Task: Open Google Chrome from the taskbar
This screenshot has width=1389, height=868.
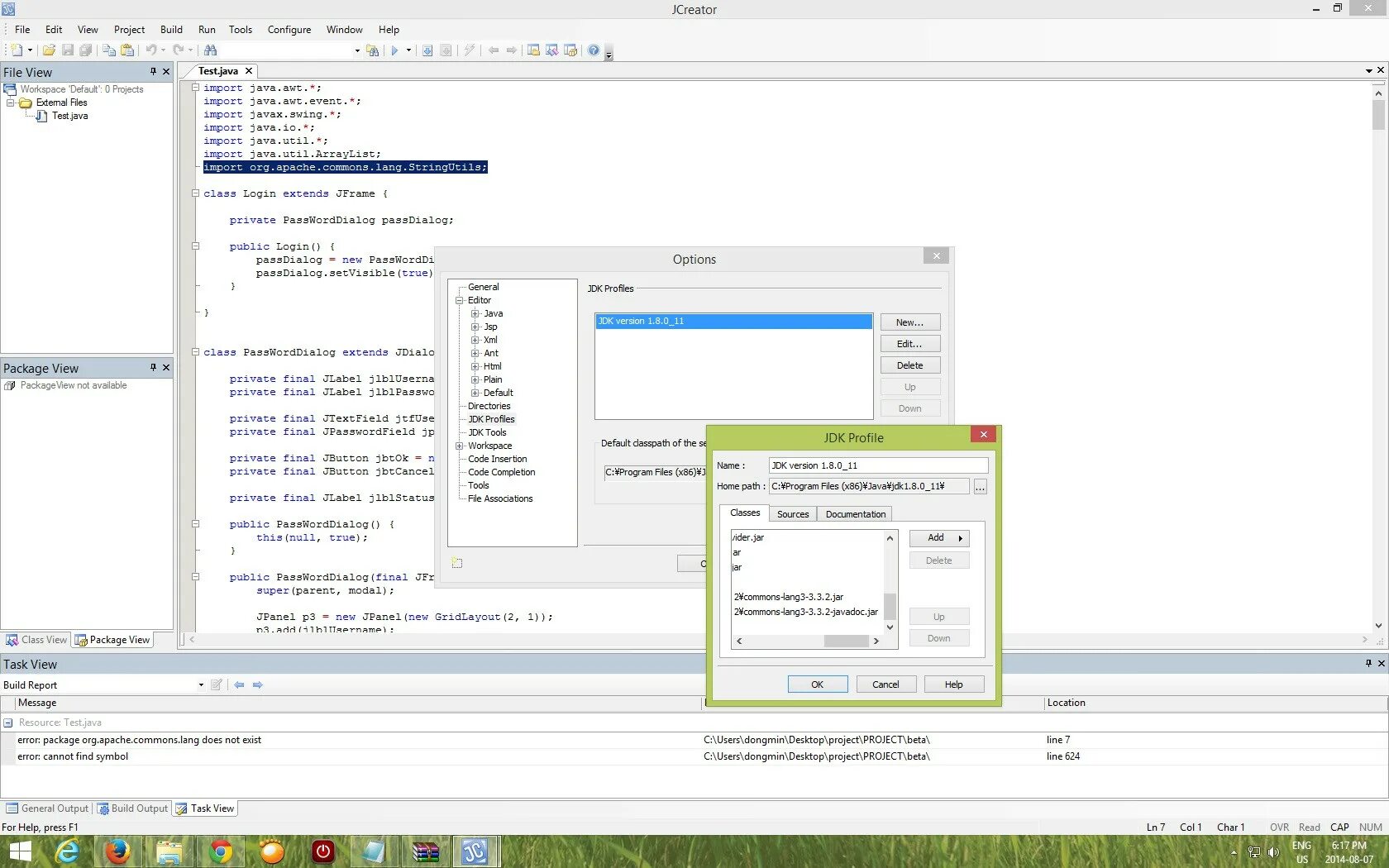Action: pyautogui.click(x=221, y=851)
